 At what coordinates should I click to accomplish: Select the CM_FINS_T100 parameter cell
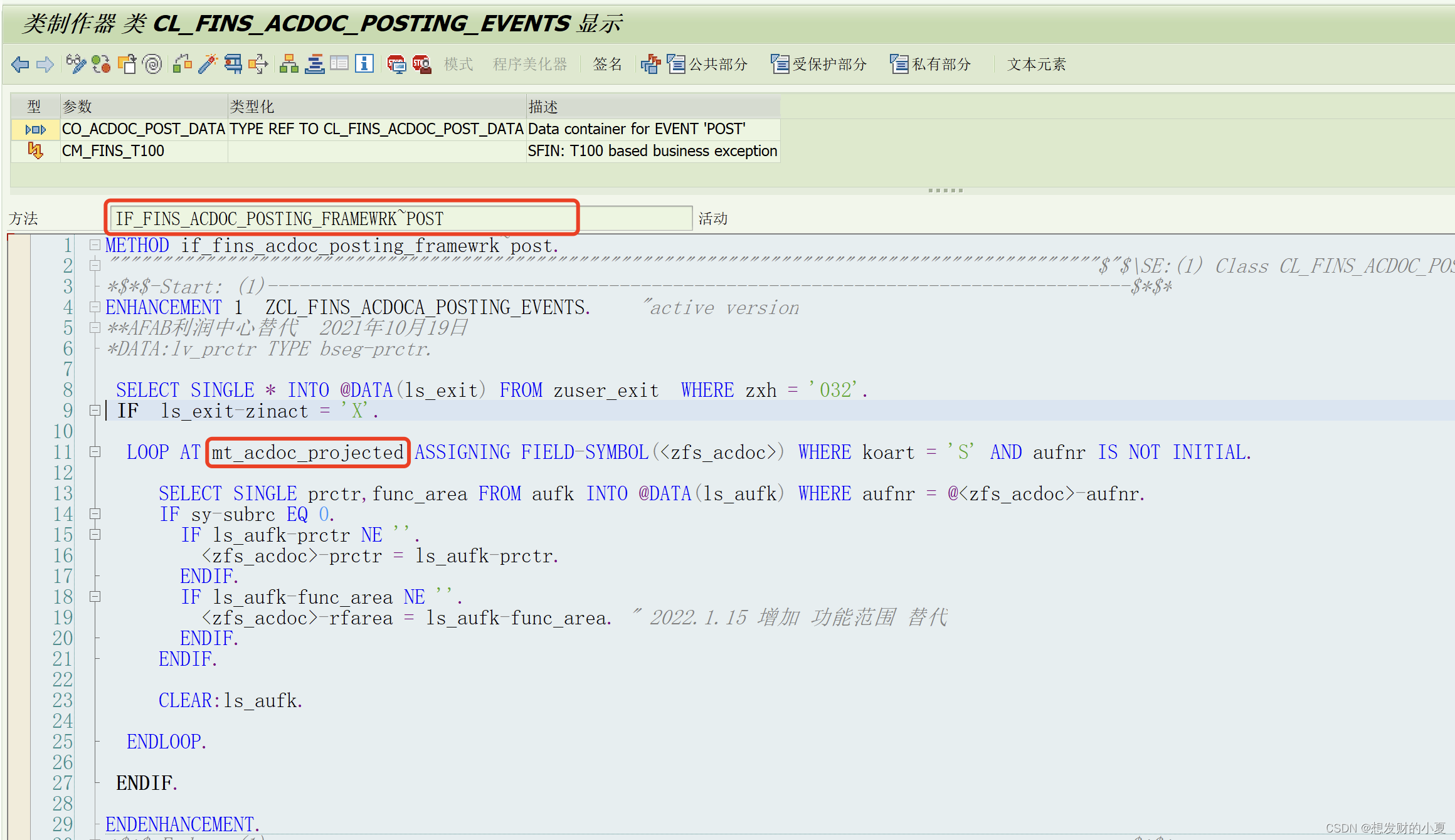tap(144, 151)
